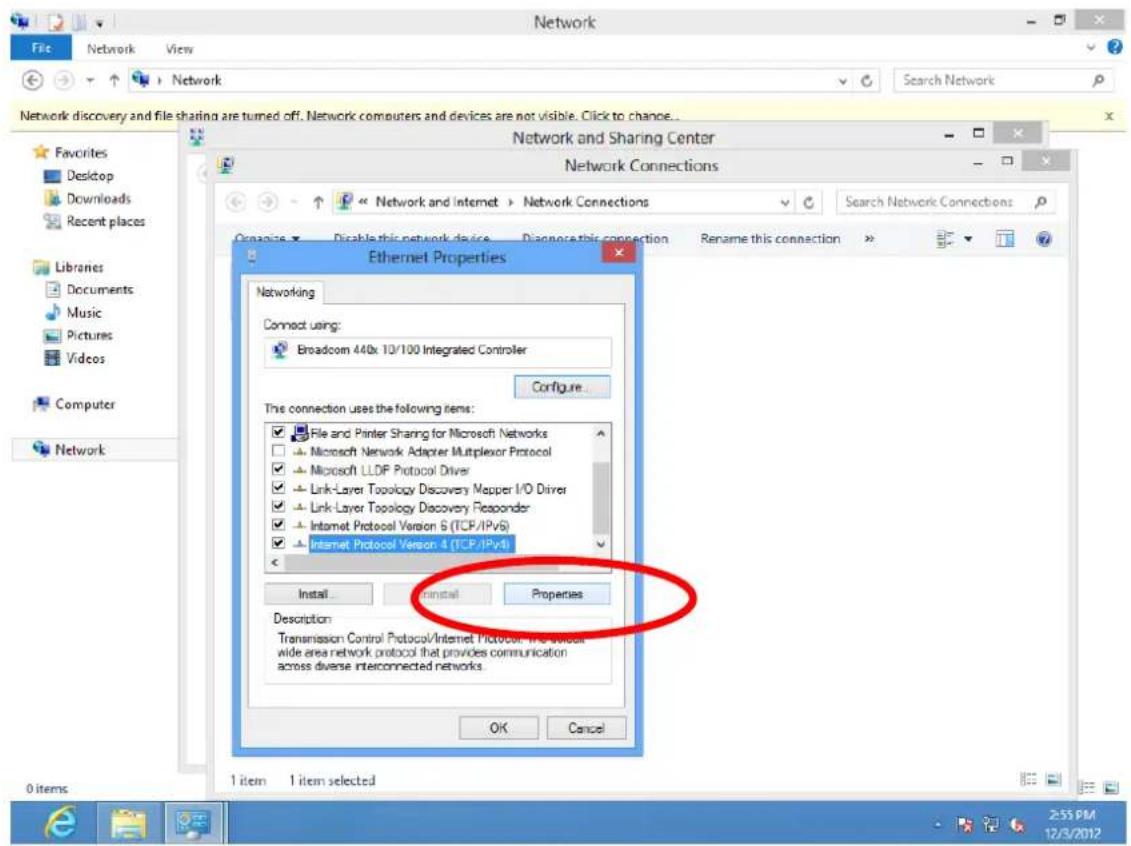Click the Explorer help question mark icon
This screenshot has width=1131, height=846.
pos(1114,48)
